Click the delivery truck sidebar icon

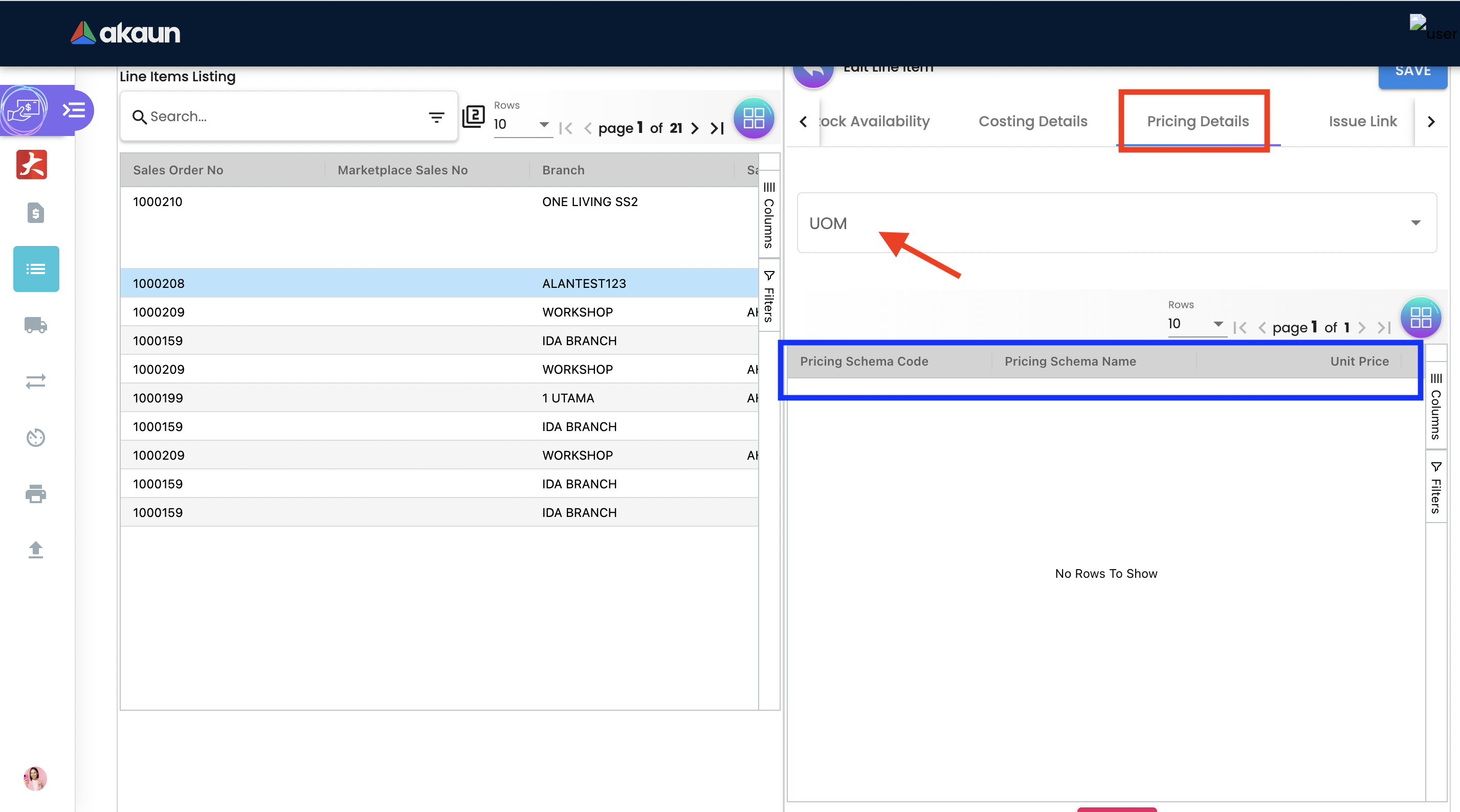[36, 325]
